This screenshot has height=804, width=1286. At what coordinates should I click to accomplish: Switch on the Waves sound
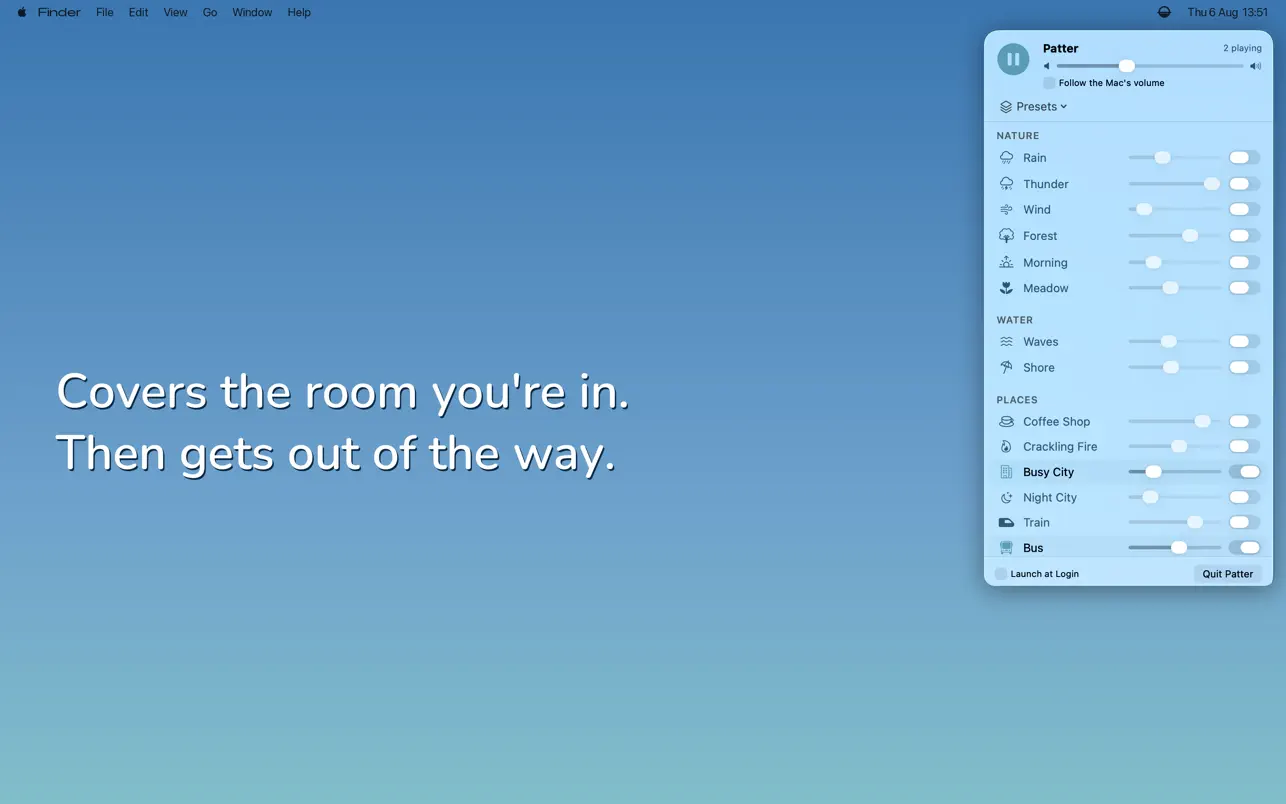(x=1244, y=342)
